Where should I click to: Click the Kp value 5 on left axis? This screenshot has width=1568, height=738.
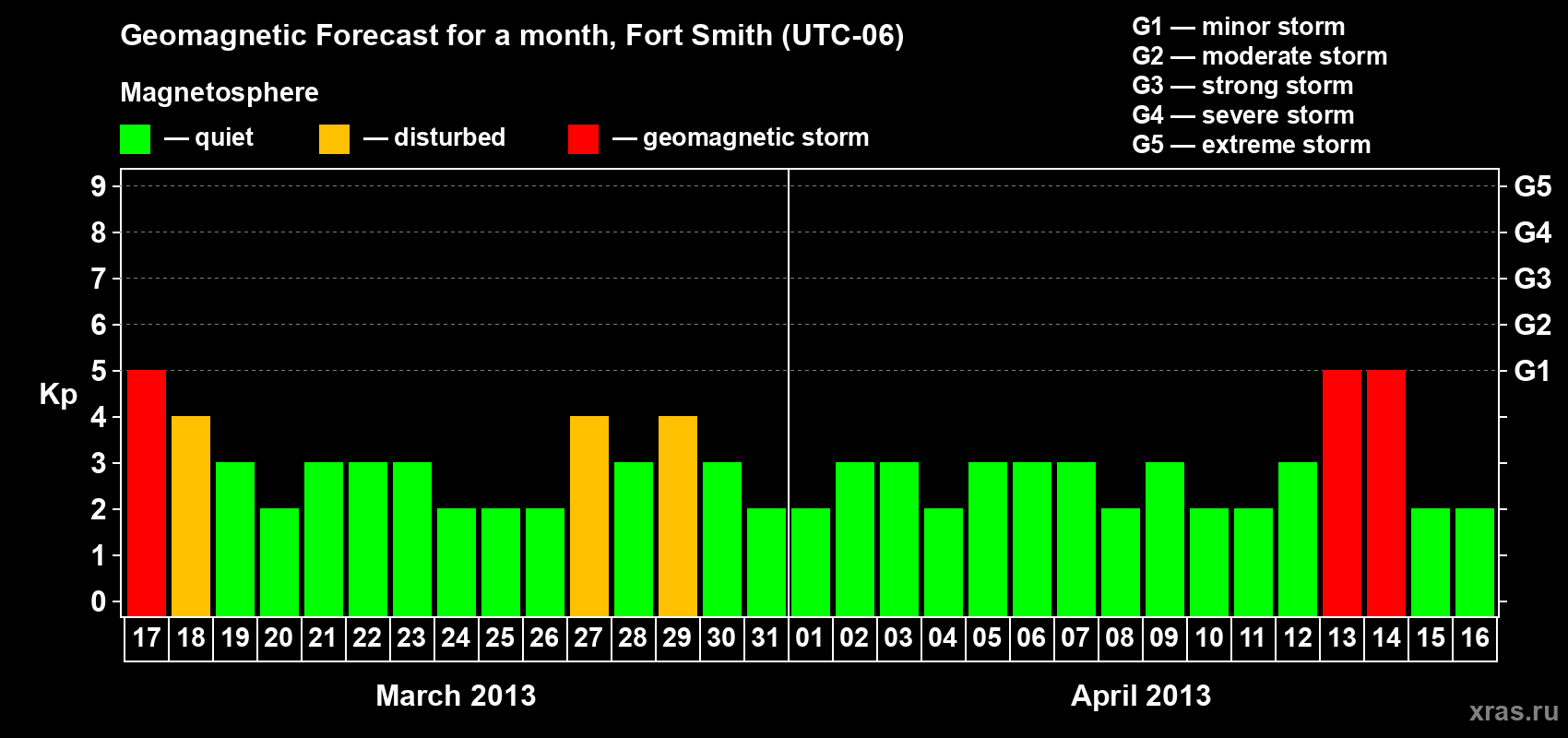tap(99, 371)
